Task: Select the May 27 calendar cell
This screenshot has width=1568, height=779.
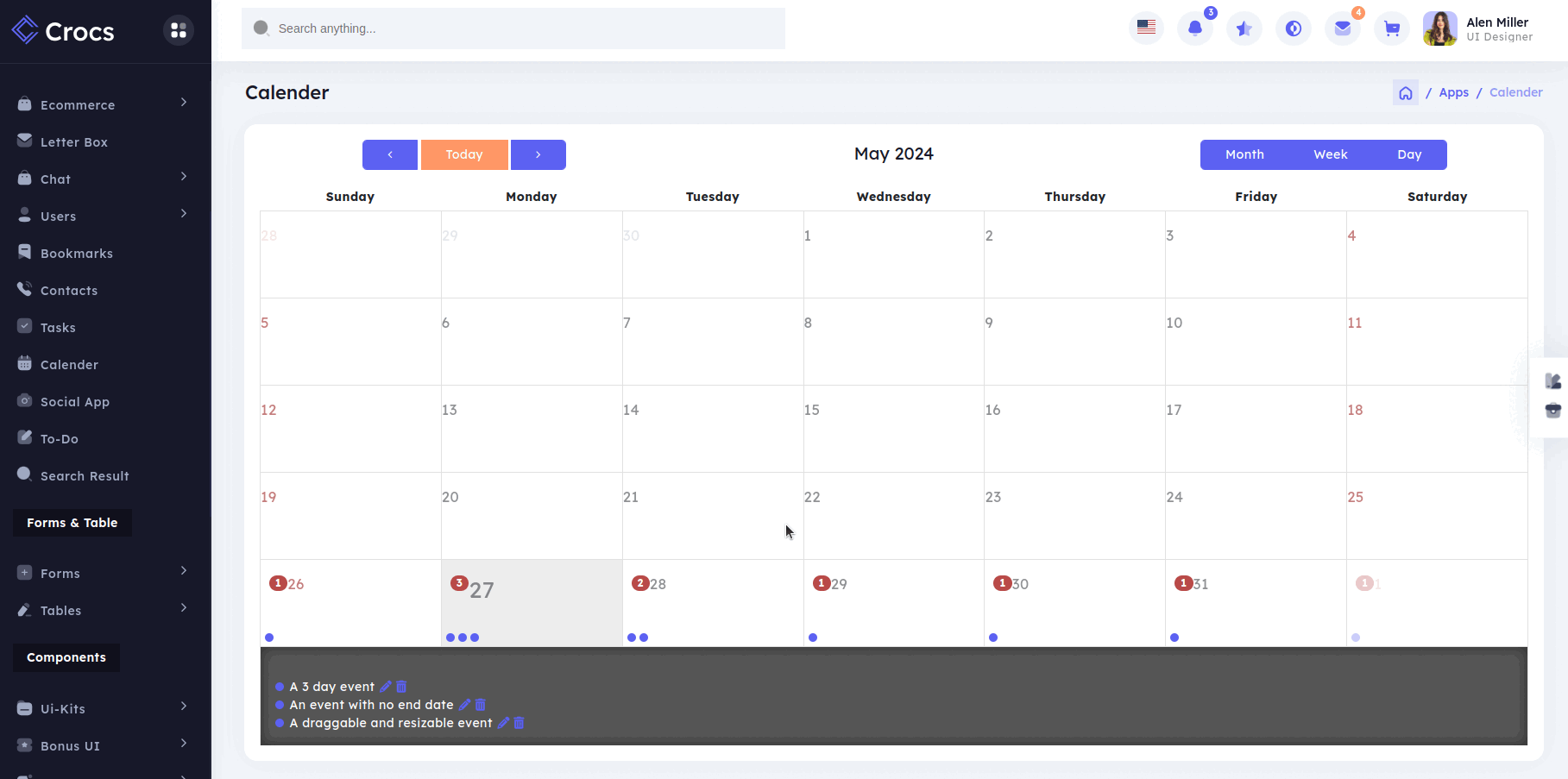Action: [x=532, y=603]
